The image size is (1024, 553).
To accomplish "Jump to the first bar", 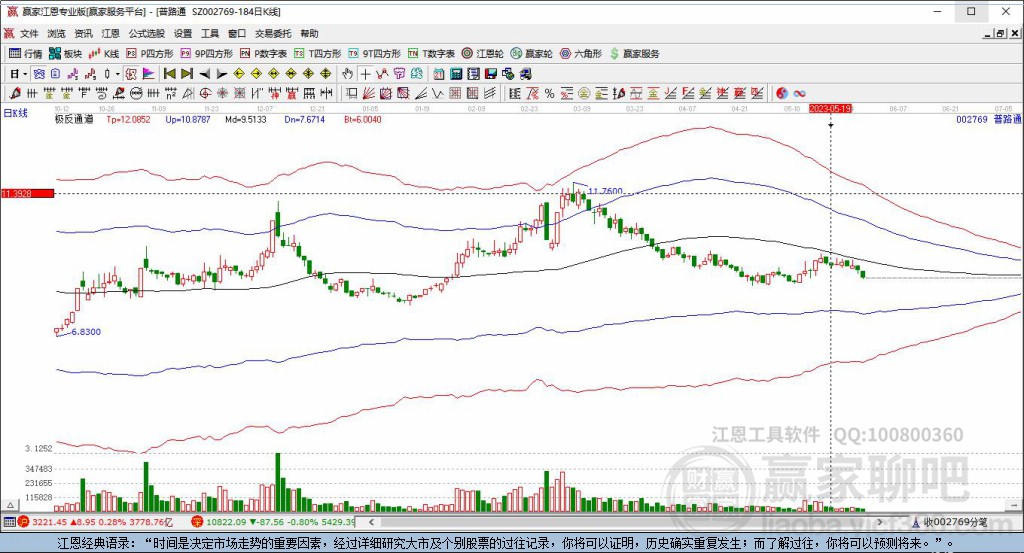I will tap(170, 74).
